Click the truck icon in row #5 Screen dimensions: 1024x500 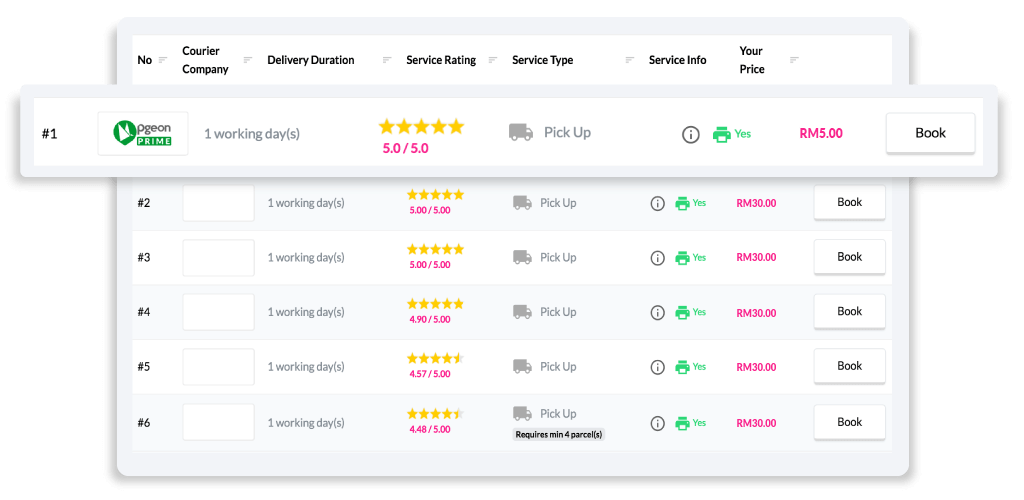click(522, 367)
